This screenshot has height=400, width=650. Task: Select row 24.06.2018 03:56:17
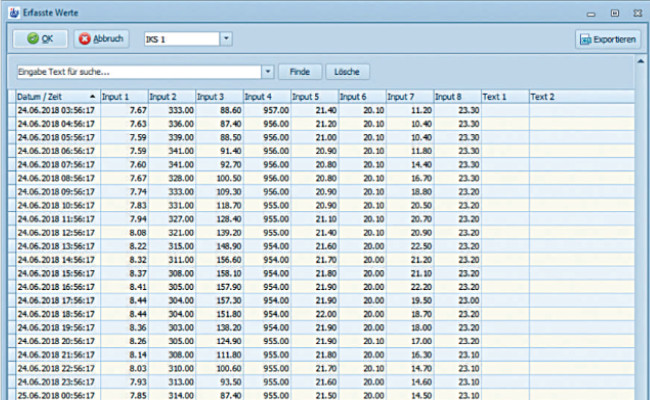click(x=321, y=110)
